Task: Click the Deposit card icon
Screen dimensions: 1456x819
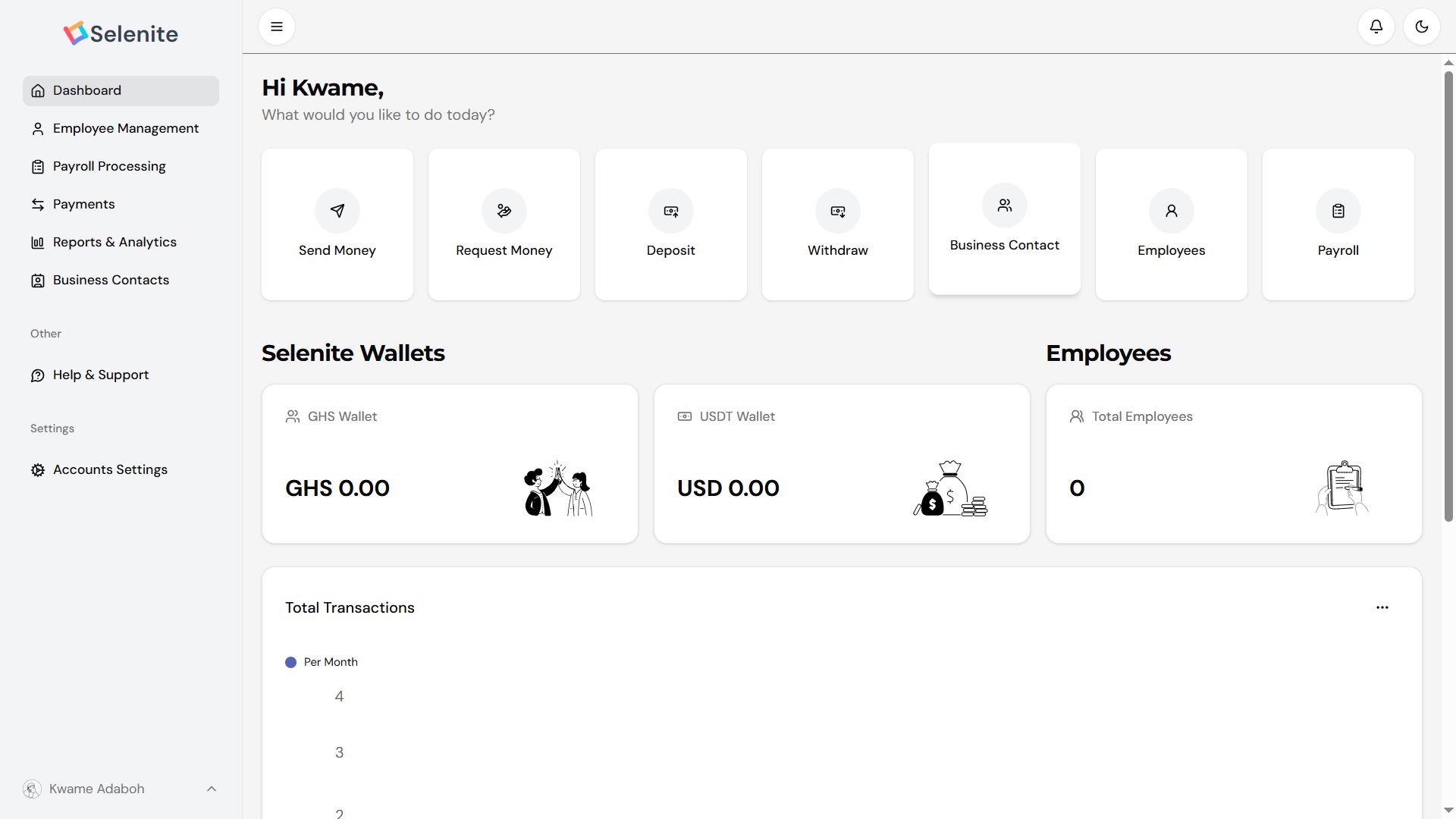Action: click(670, 211)
